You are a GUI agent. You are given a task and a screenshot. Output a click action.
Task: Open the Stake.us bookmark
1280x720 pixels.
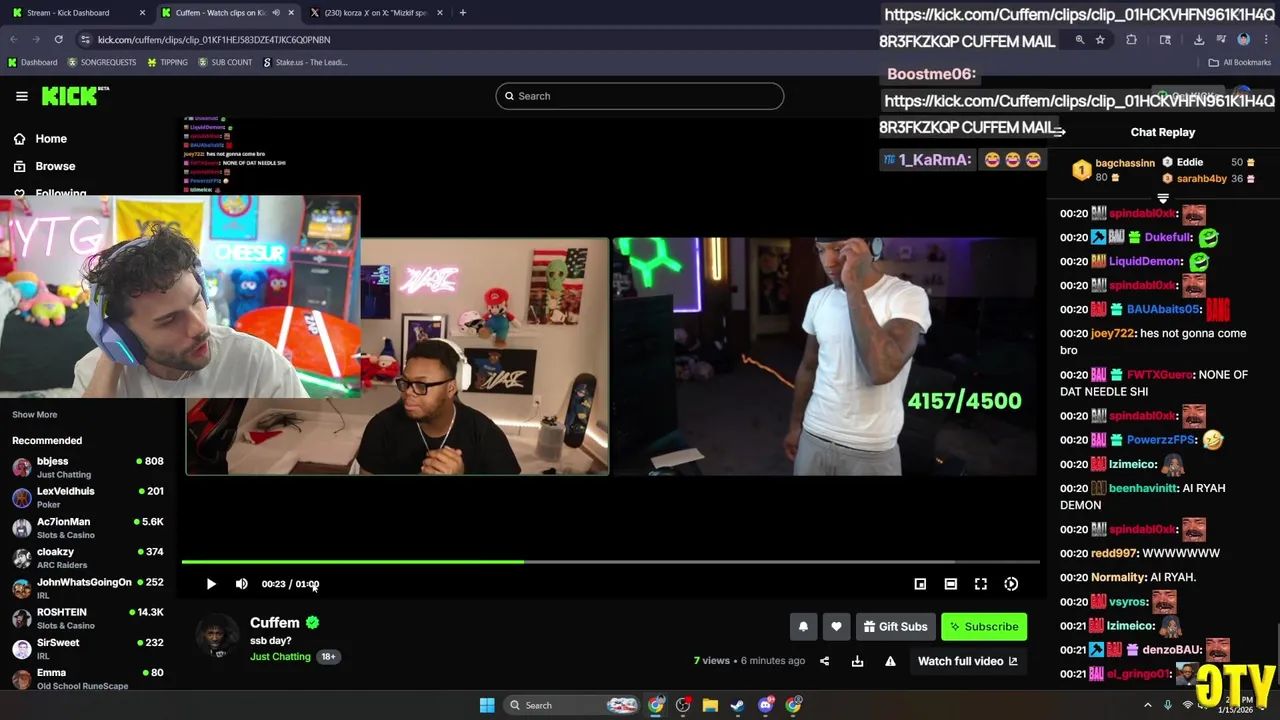305,62
